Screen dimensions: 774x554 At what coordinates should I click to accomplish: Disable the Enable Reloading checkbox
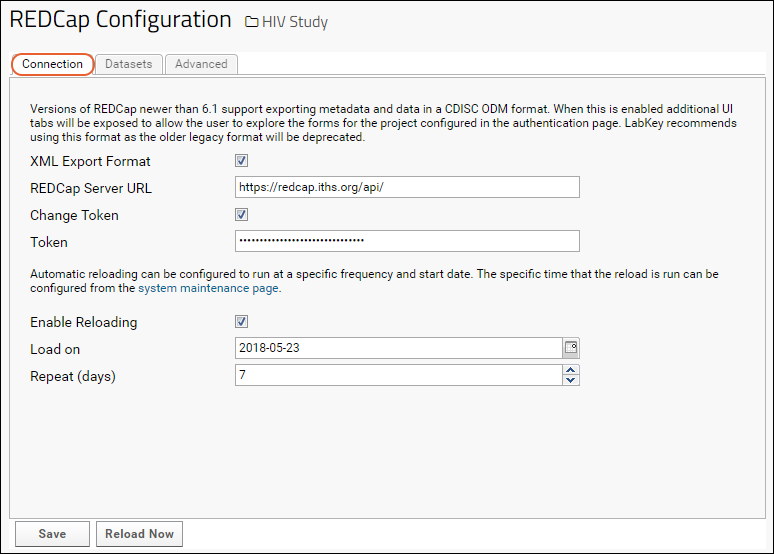(241, 322)
